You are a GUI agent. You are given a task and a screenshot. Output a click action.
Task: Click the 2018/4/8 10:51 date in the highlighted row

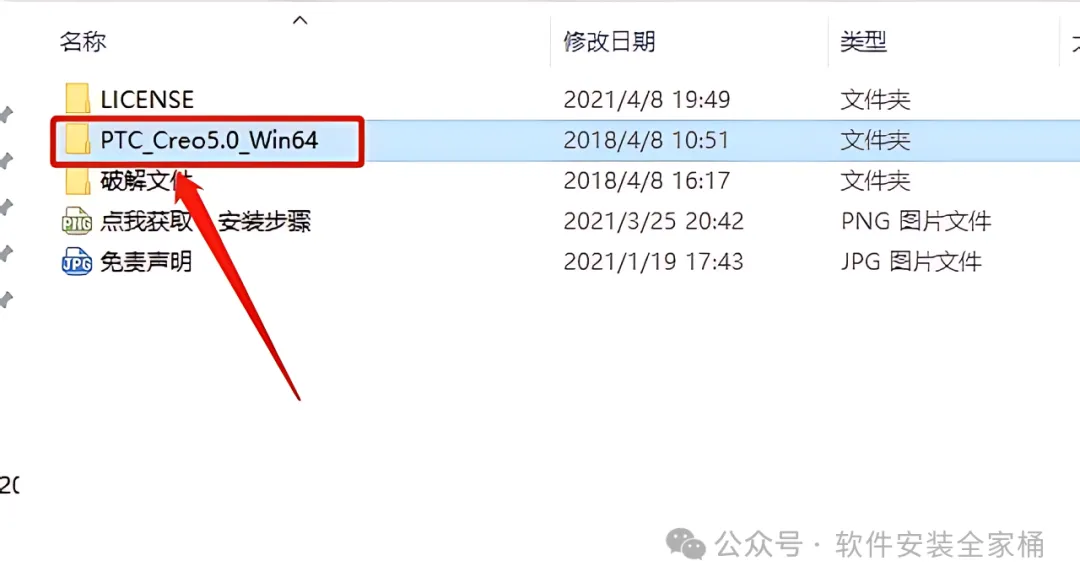click(x=646, y=140)
